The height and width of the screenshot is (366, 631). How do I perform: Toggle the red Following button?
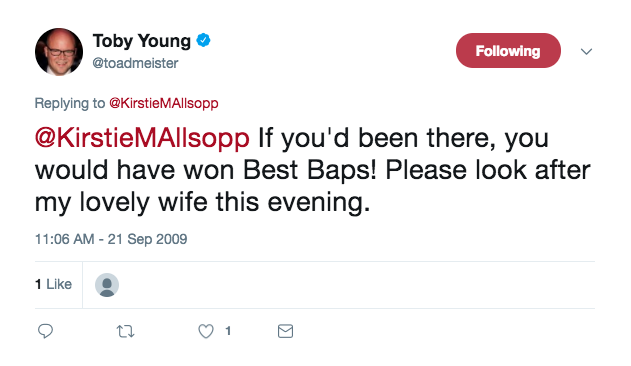[508, 51]
